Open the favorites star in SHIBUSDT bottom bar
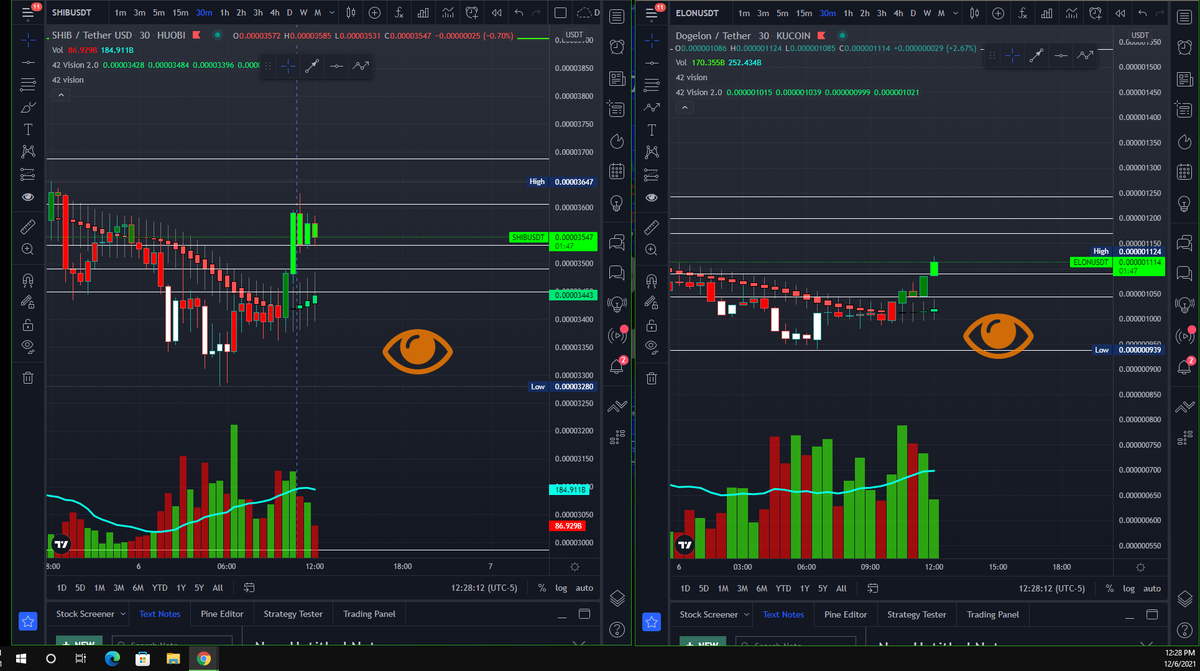The image size is (1200, 671). 28,621
